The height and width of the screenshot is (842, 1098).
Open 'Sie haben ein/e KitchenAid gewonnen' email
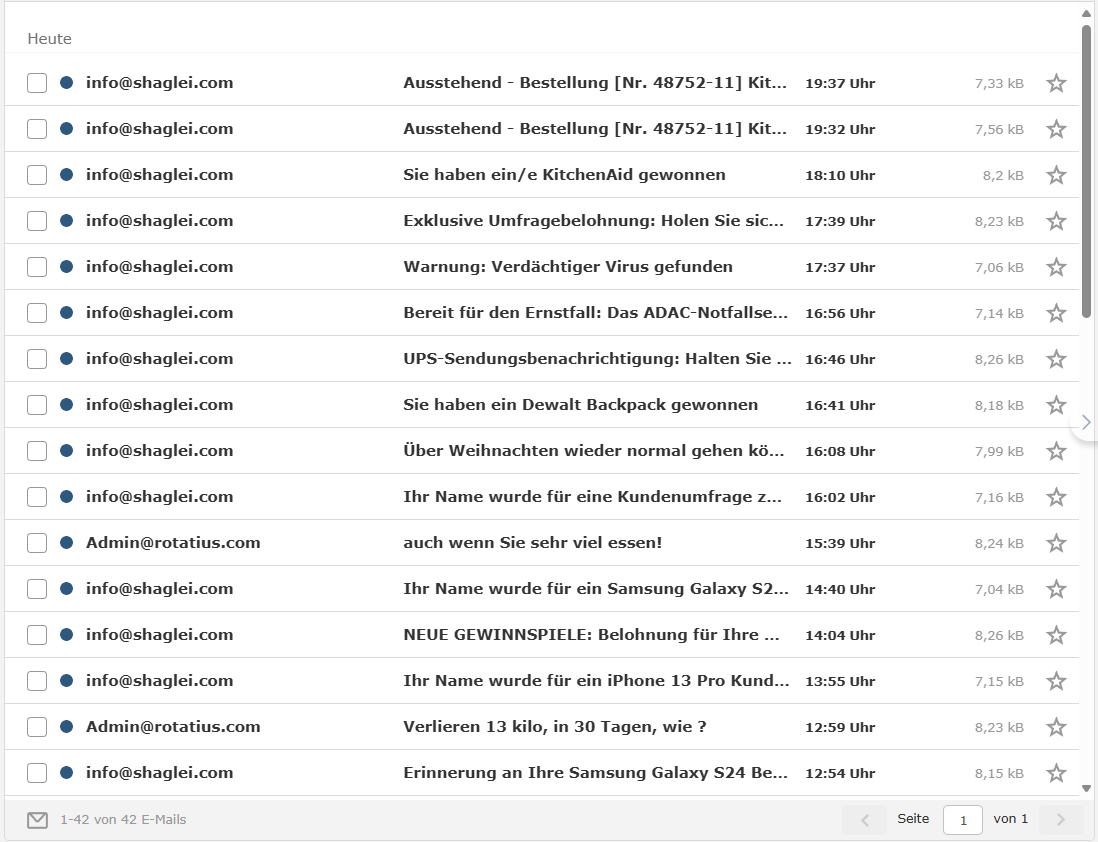(x=564, y=174)
